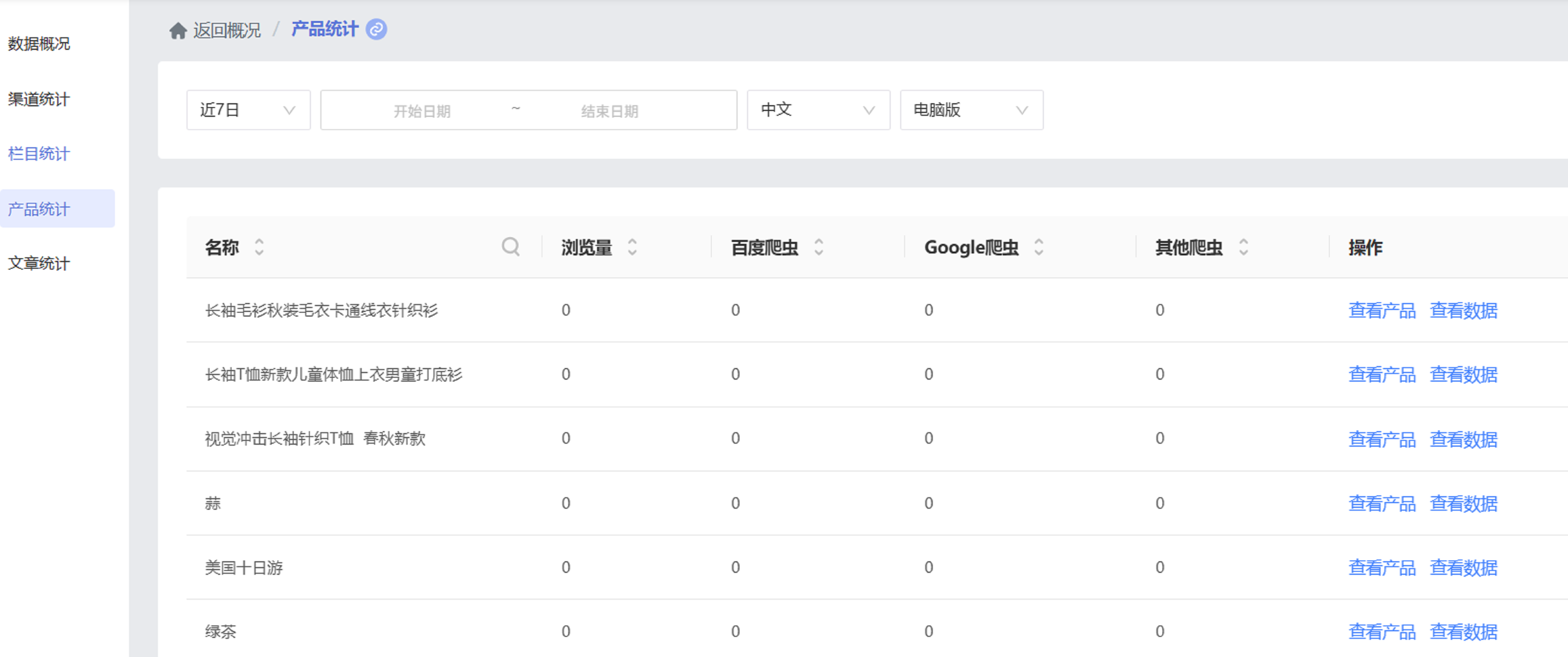Sort by 其他爬虫 using sort arrows
Viewport: 1568px width, 657px height.
1243,247
